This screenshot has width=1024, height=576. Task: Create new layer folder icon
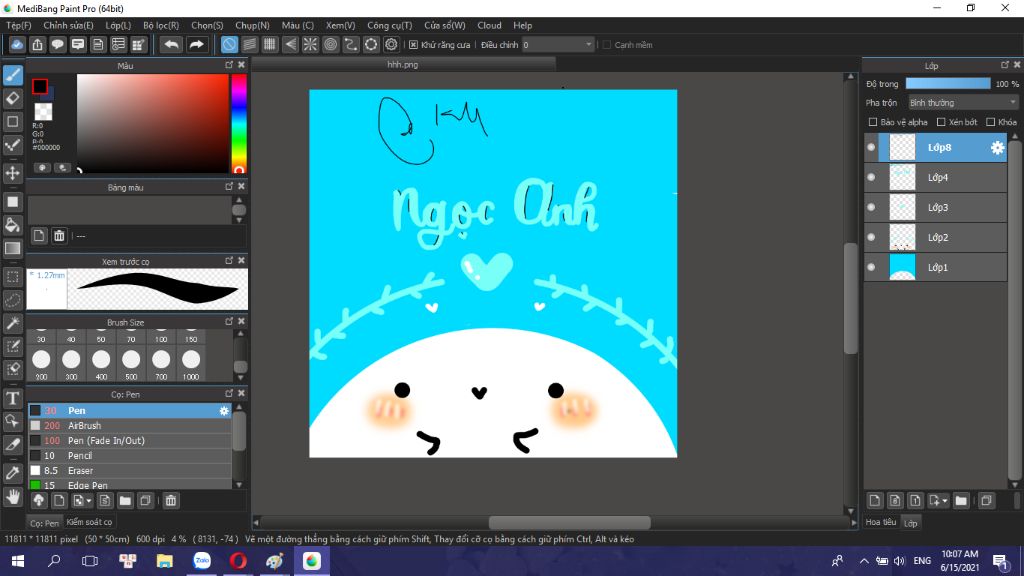(x=961, y=501)
